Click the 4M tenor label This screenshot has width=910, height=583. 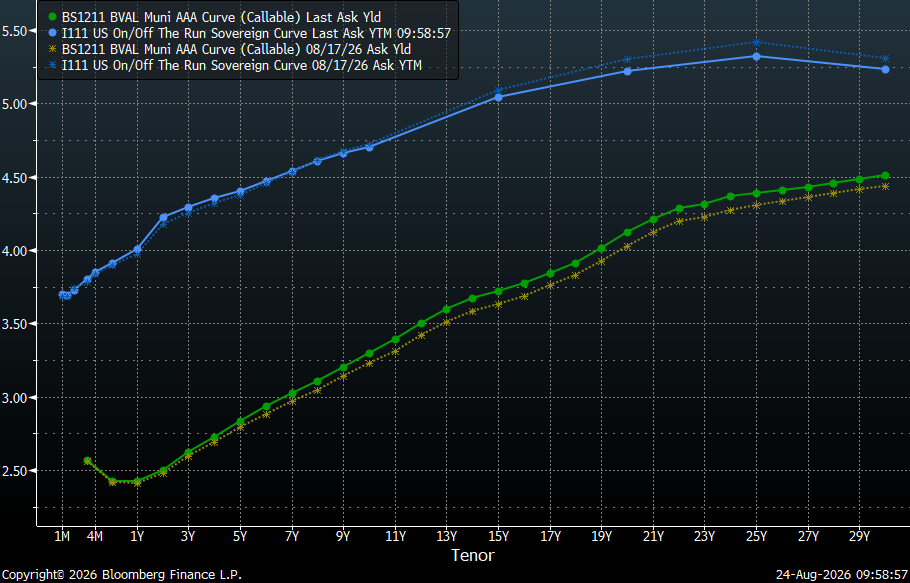tap(95, 537)
